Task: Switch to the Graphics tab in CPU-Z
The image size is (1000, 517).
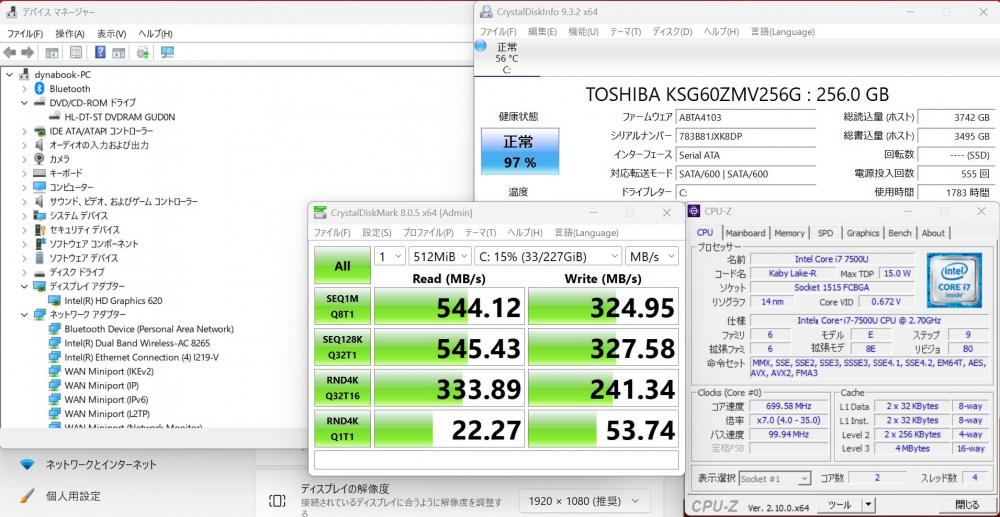Action: (x=863, y=233)
